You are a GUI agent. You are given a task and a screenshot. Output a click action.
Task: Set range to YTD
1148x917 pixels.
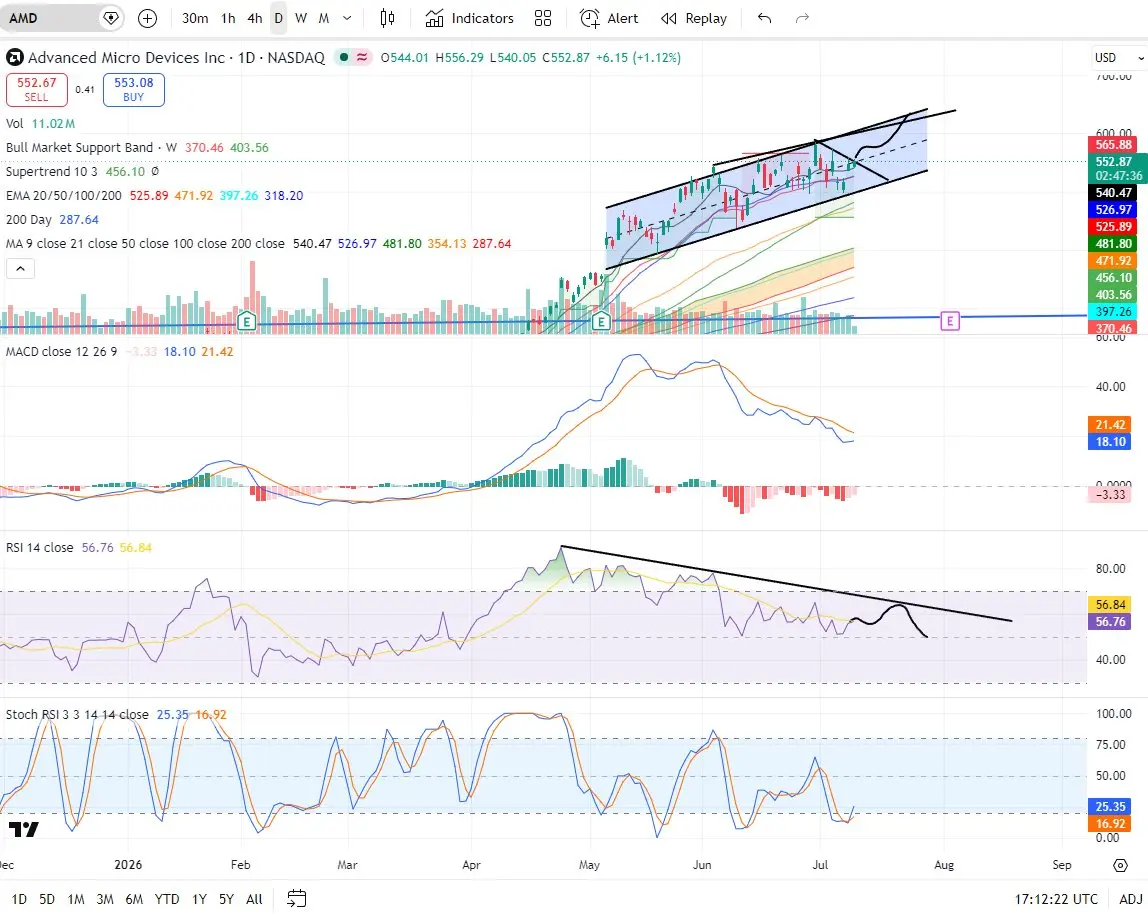(x=167, y=899)
